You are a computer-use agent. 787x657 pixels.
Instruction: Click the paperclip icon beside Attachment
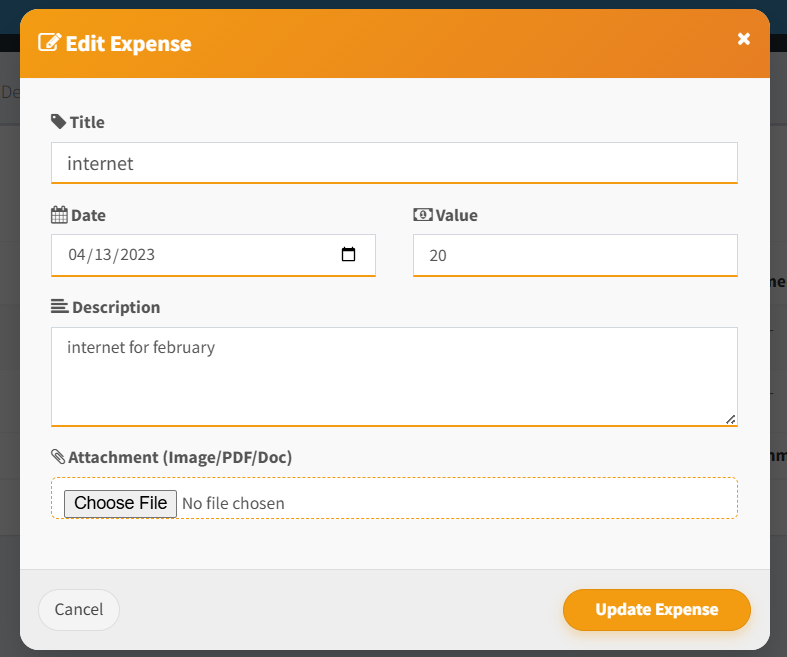pos(58,457)
